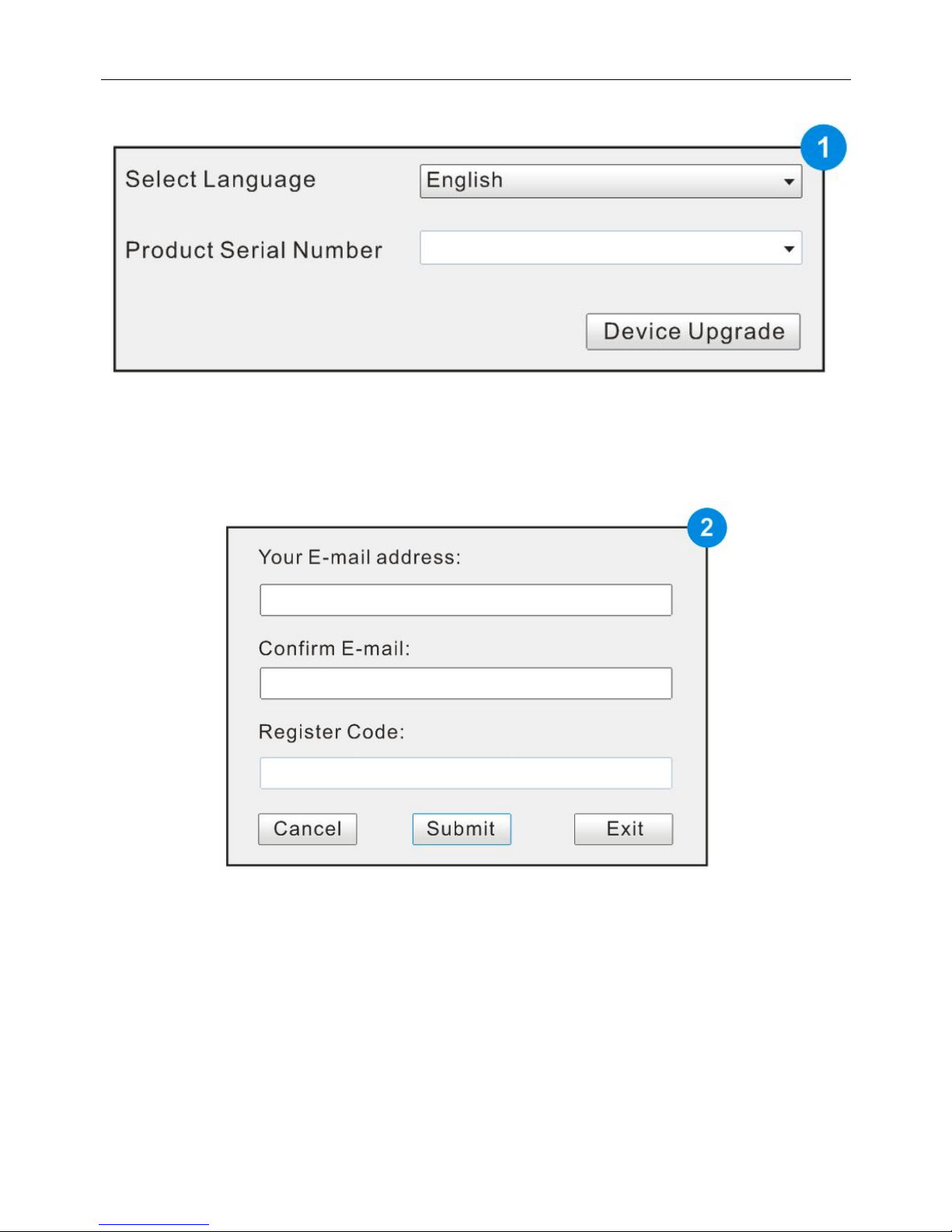Focus the Register Code input box

tap(466, 773)
